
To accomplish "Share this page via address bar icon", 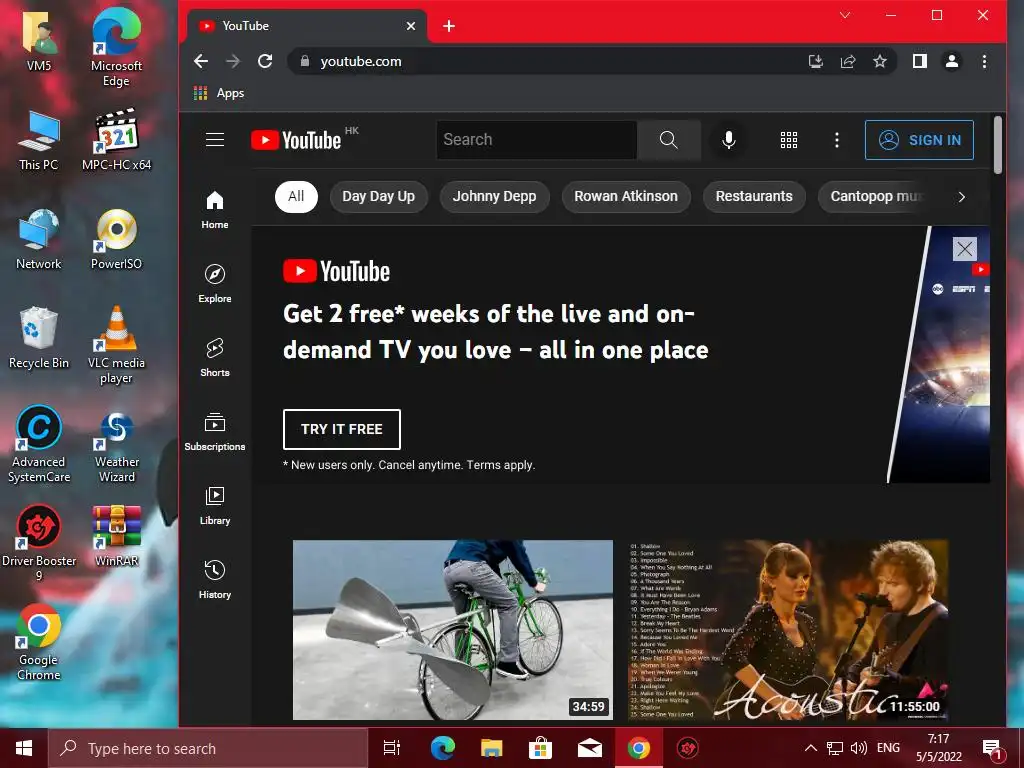I will (x=848, y=61).
